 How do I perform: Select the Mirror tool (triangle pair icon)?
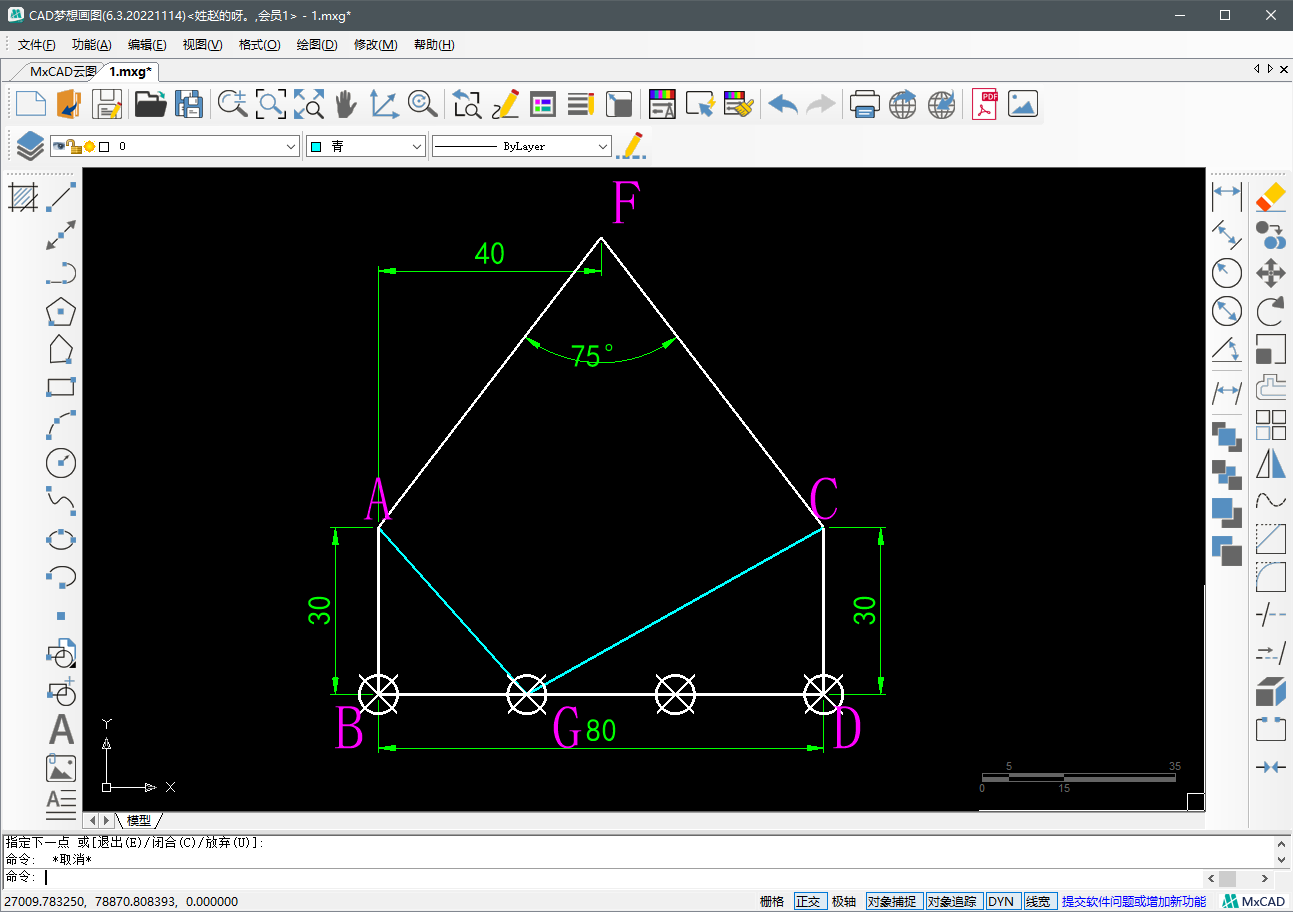pos(1270,463)
